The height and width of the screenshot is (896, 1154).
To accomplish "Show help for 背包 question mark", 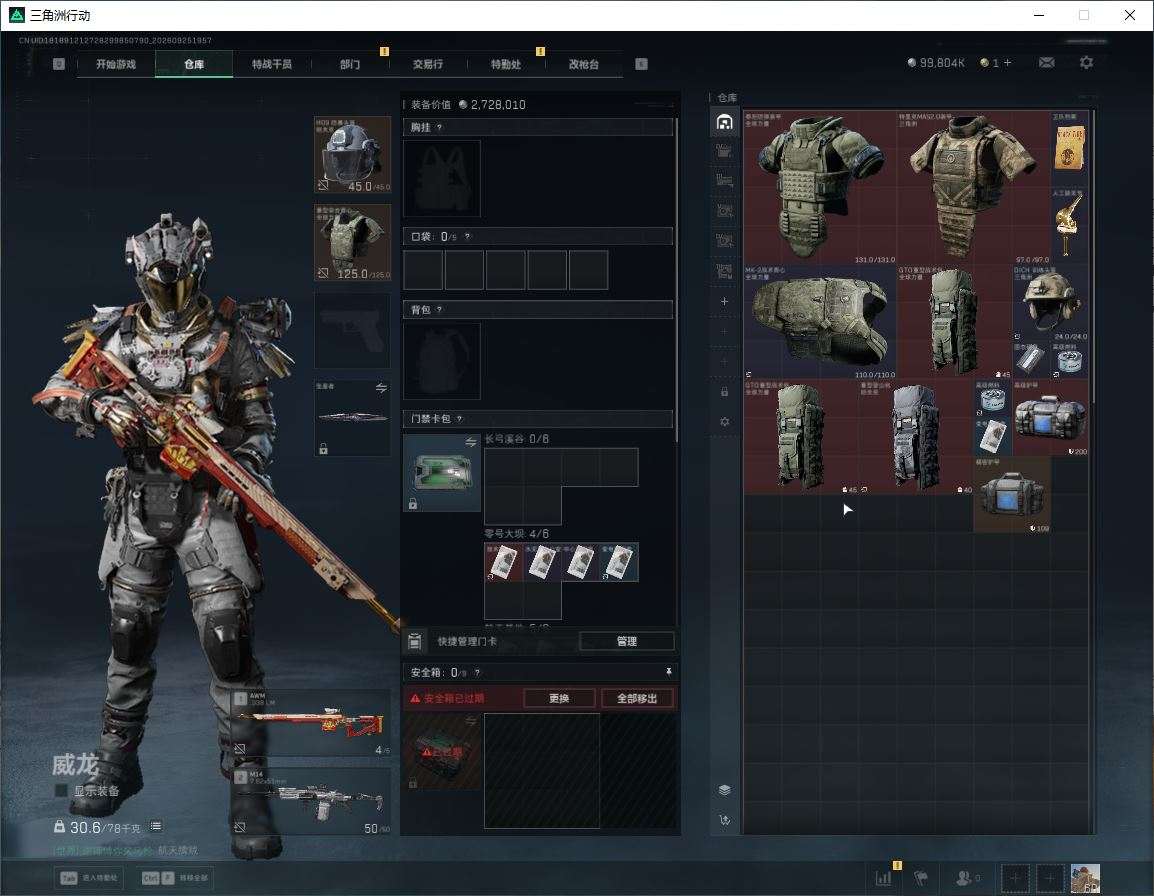I will 439,309.
